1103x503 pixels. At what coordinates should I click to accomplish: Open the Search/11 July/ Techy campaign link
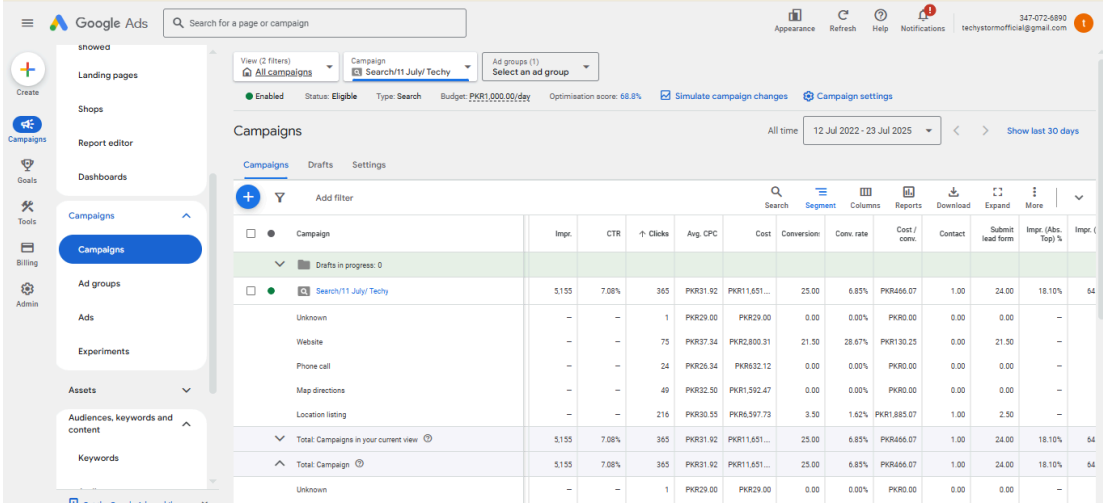click(x=352, y=291)
